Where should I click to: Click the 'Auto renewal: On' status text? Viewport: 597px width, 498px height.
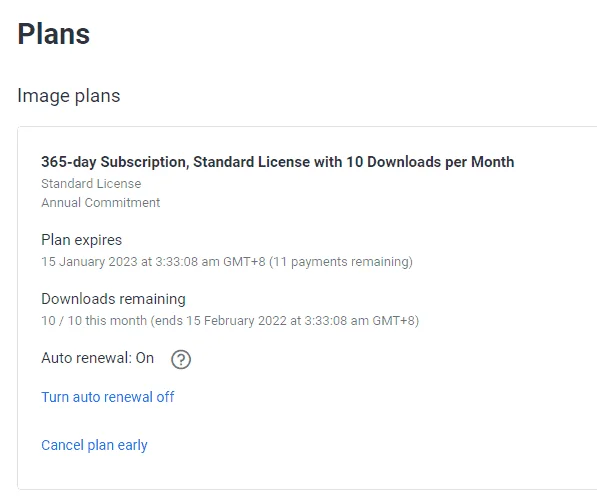tap(97, 358)
